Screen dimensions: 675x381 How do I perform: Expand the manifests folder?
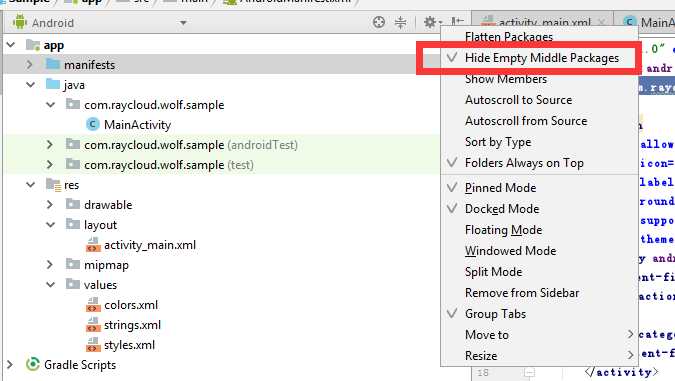pyautogui.click(x=30, y=65)
